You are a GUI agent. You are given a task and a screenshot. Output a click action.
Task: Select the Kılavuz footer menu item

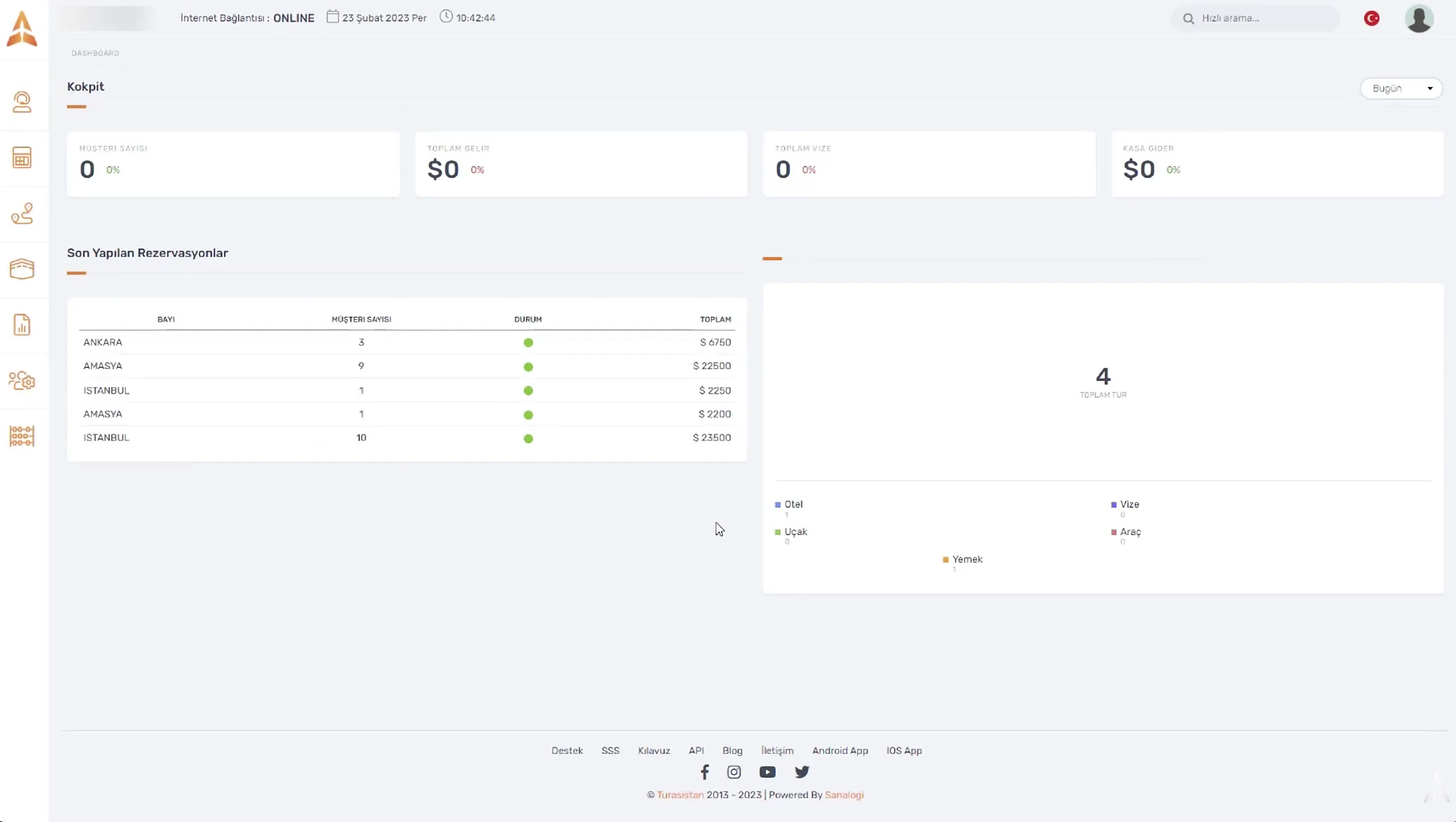click(x=654, y=750)
